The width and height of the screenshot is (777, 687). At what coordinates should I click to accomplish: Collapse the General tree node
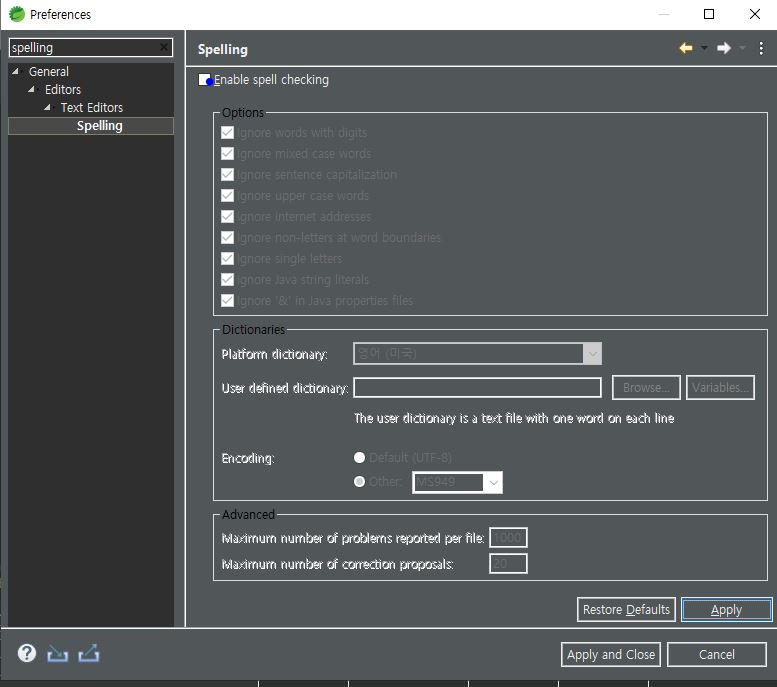click(16, 72)
